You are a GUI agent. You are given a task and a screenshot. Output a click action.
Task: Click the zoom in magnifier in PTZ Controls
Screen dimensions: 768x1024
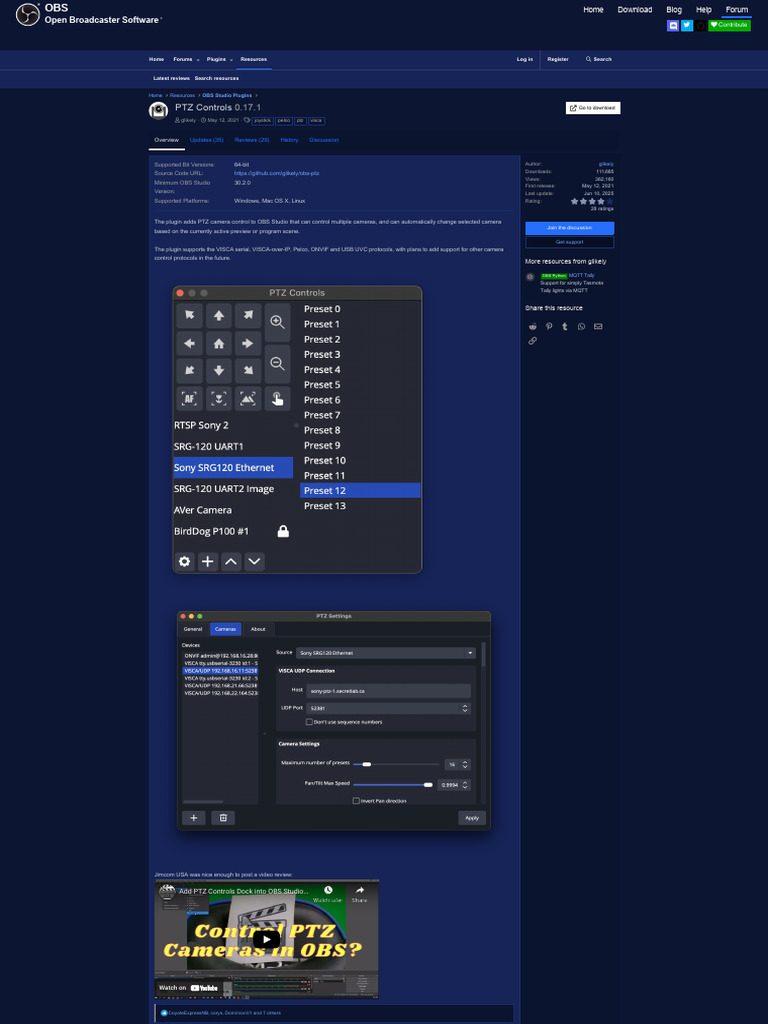click(x=278, y=323)
